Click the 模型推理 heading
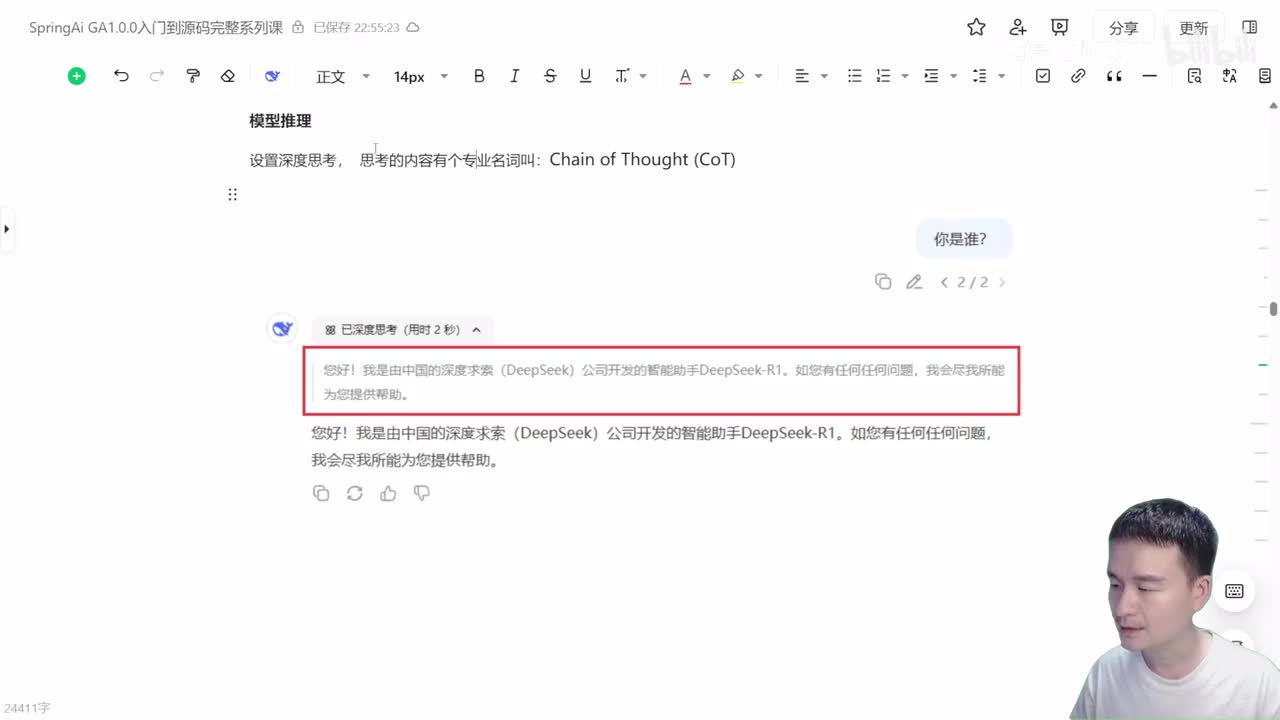This screenshot has width=1280, height=720. pos(280,121)
